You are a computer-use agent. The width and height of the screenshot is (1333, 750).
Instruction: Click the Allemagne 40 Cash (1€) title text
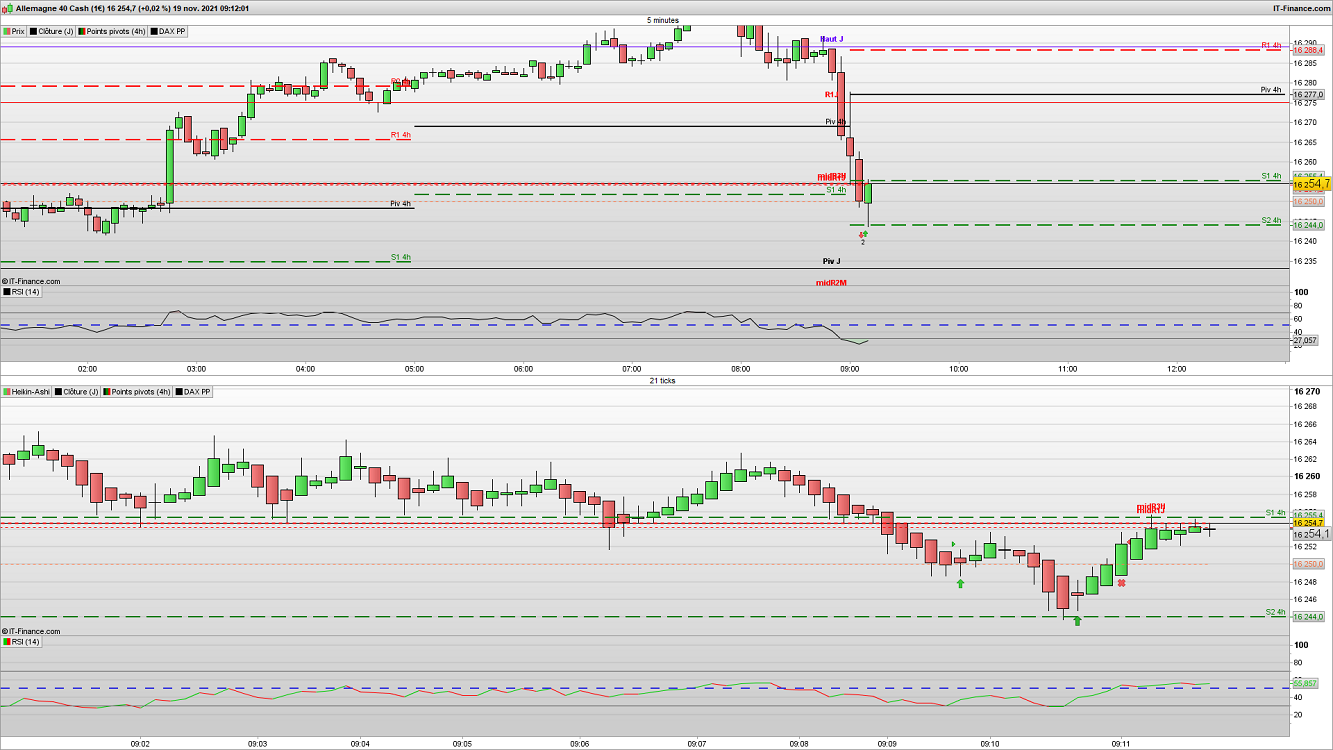59,8
